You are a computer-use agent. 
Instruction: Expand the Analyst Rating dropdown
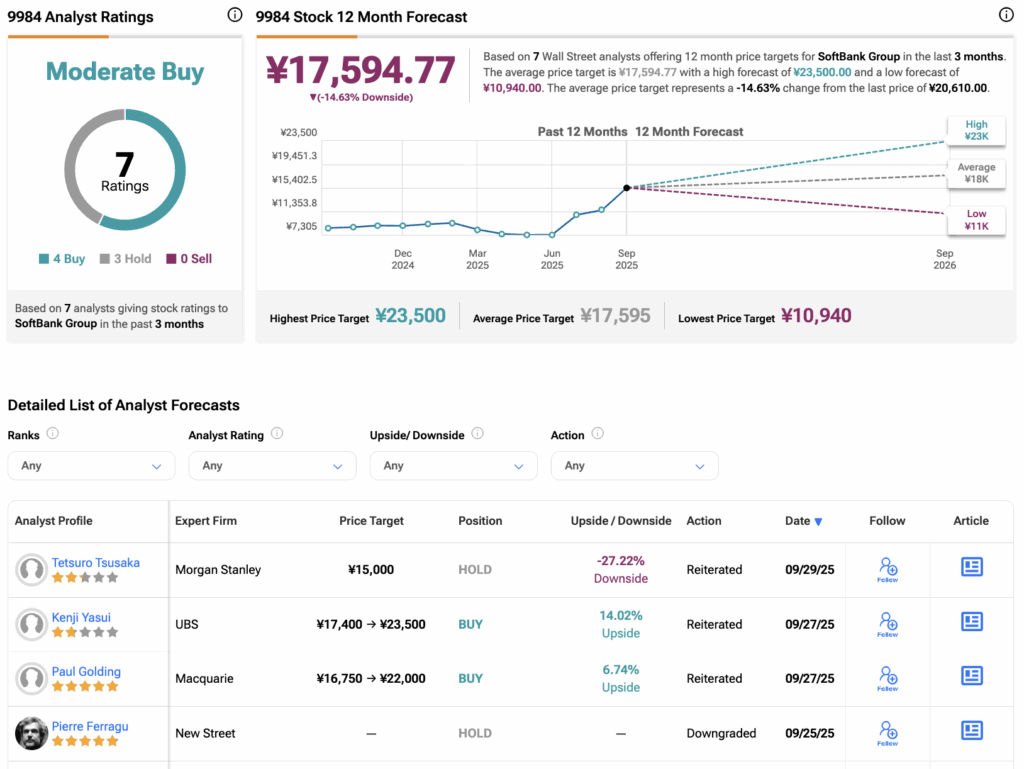[x=272, y=466]
